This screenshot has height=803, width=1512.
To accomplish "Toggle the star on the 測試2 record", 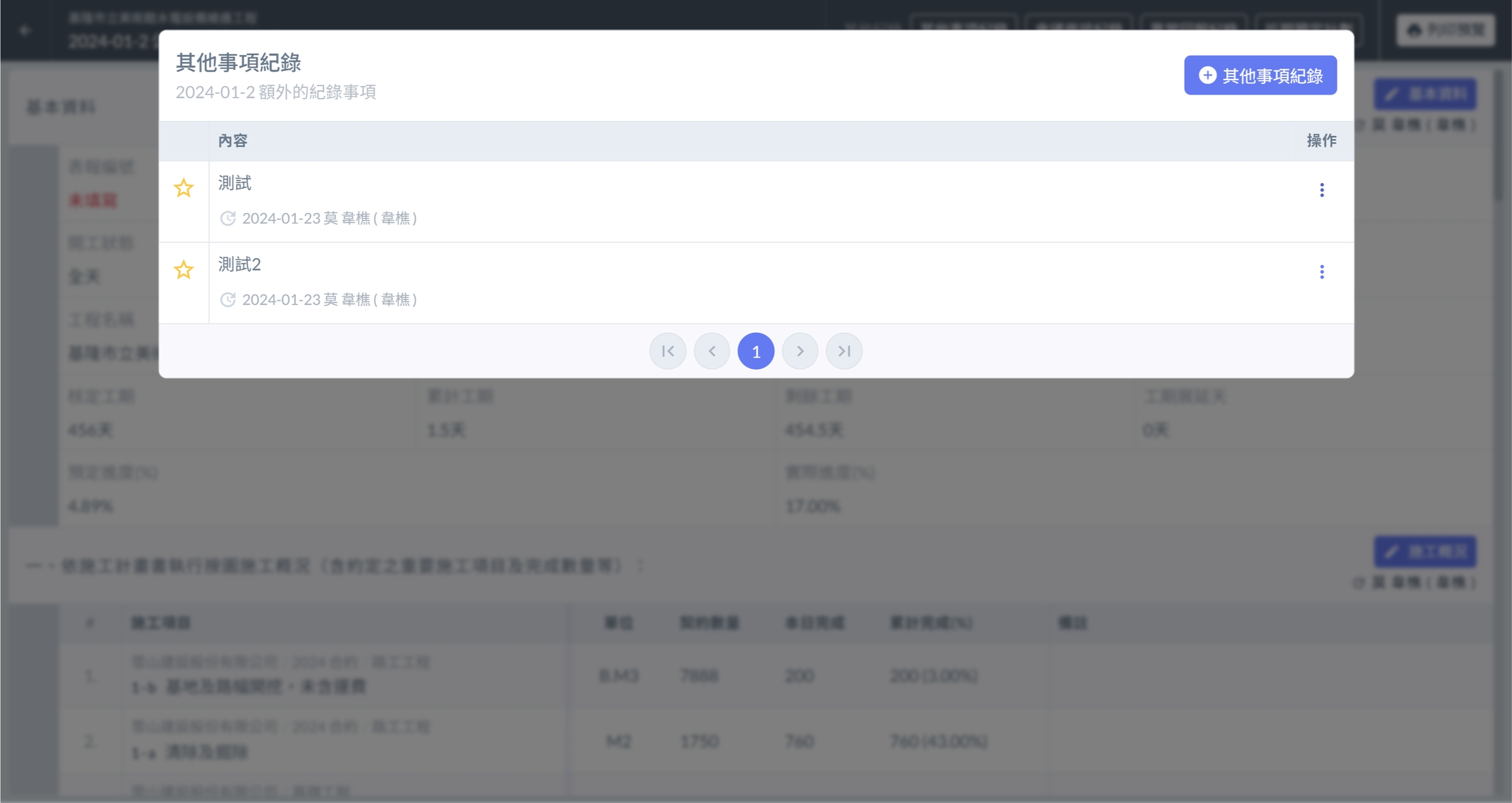I will [184, 270].
